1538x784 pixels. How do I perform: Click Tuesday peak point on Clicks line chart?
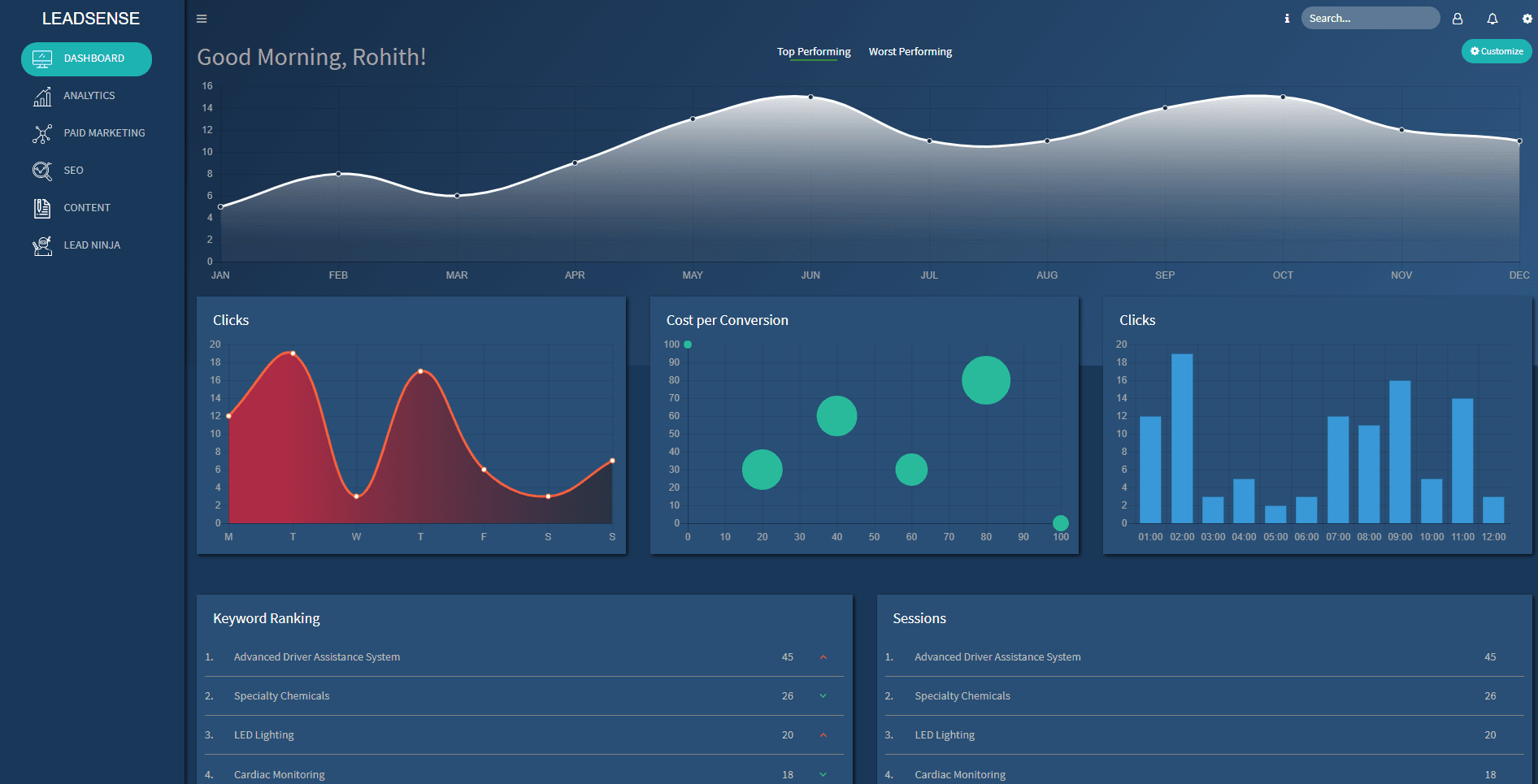[293, 353]
